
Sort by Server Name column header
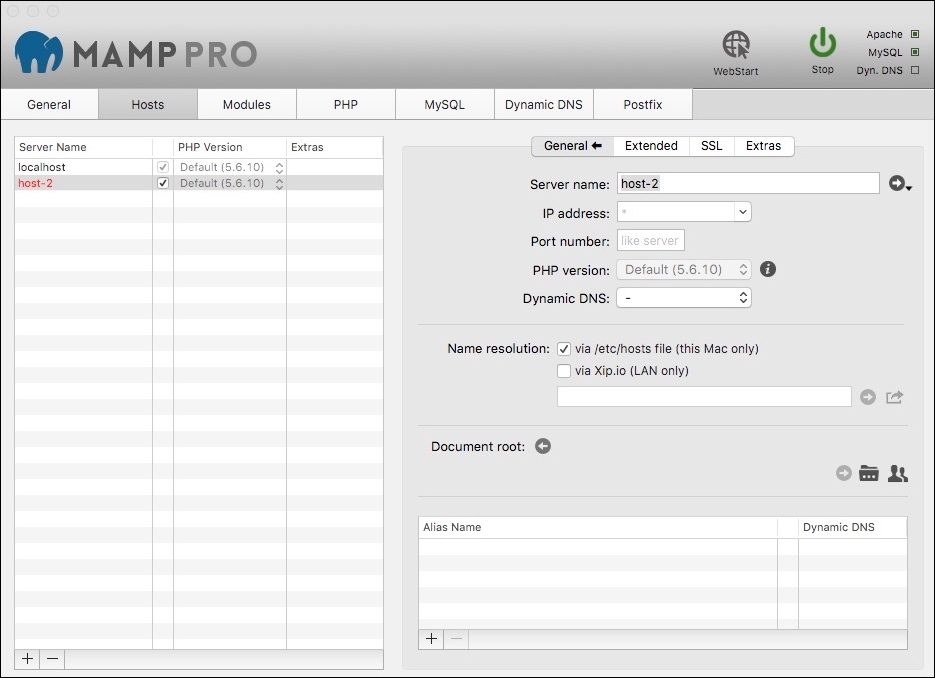point(83,147)
